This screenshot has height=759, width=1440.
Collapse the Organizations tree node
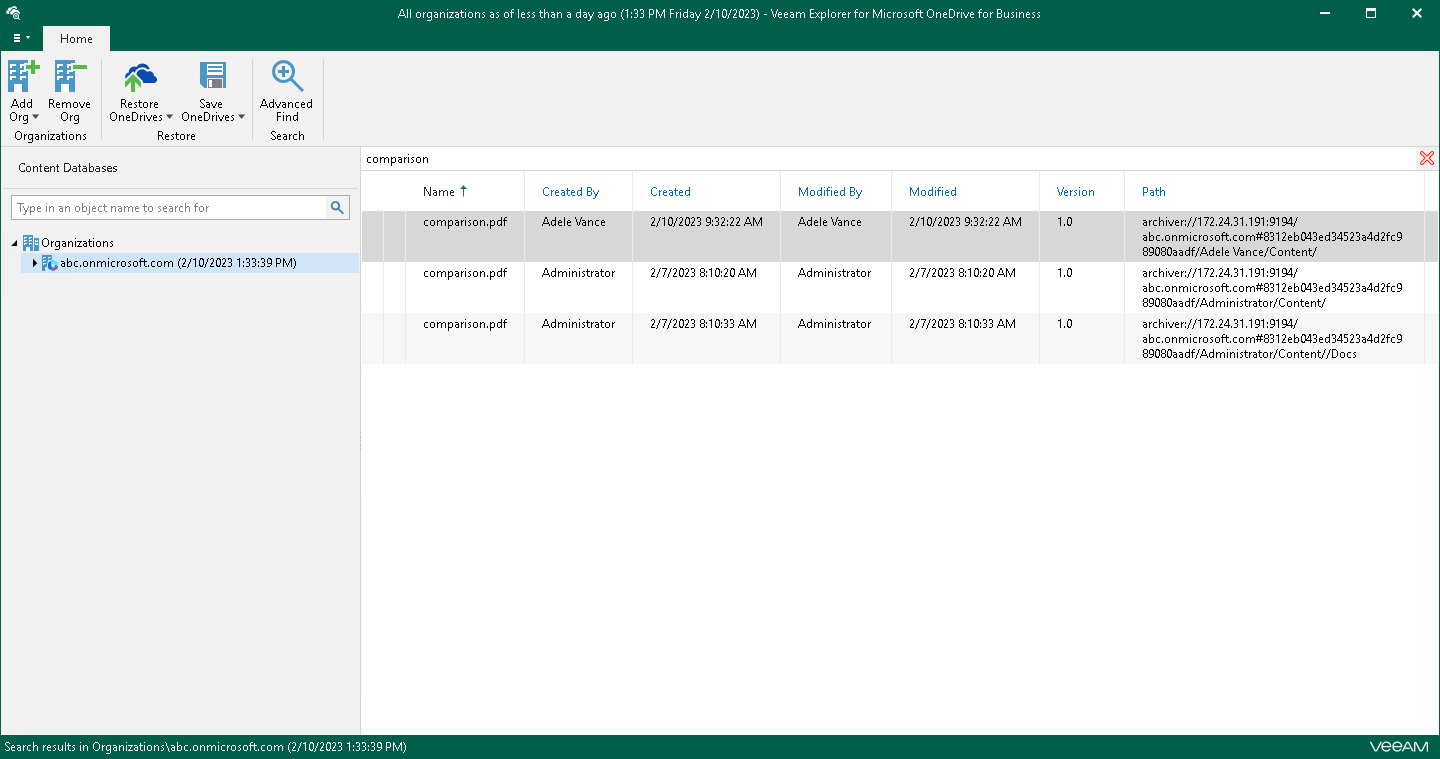[15, 243]
